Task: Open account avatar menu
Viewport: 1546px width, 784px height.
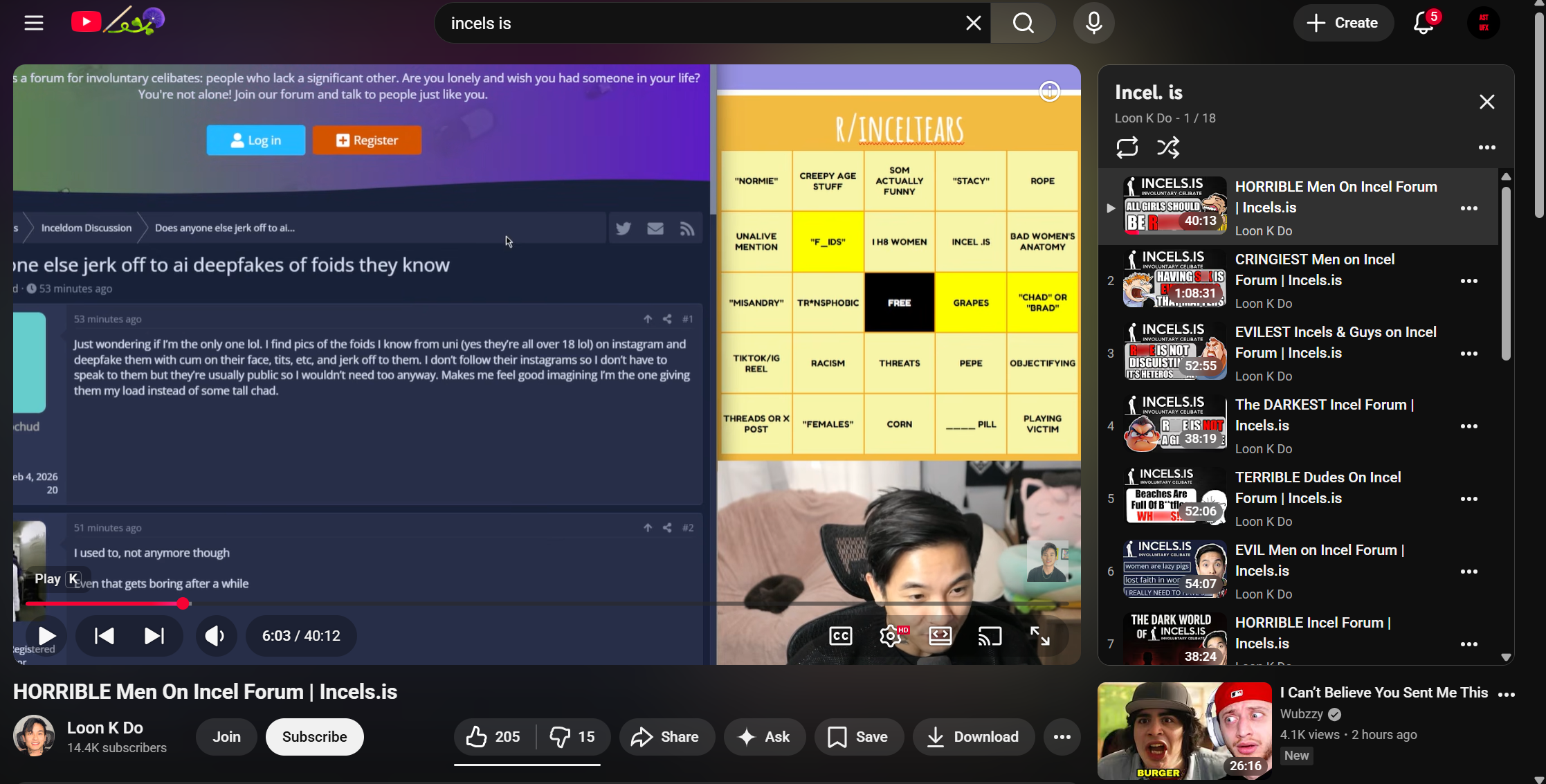Action: [1483, 23]
